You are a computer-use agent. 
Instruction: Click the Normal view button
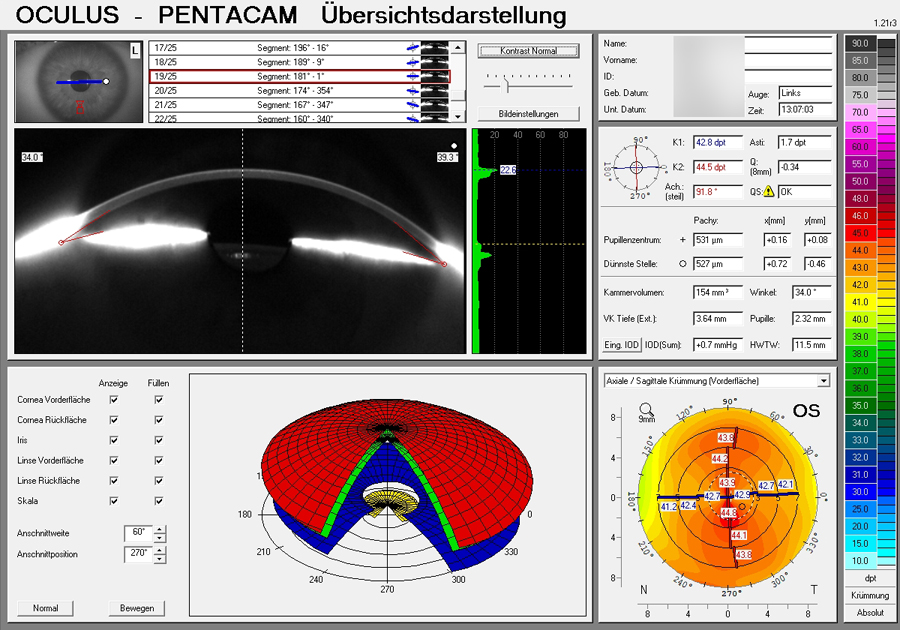[x=45, y=608]
